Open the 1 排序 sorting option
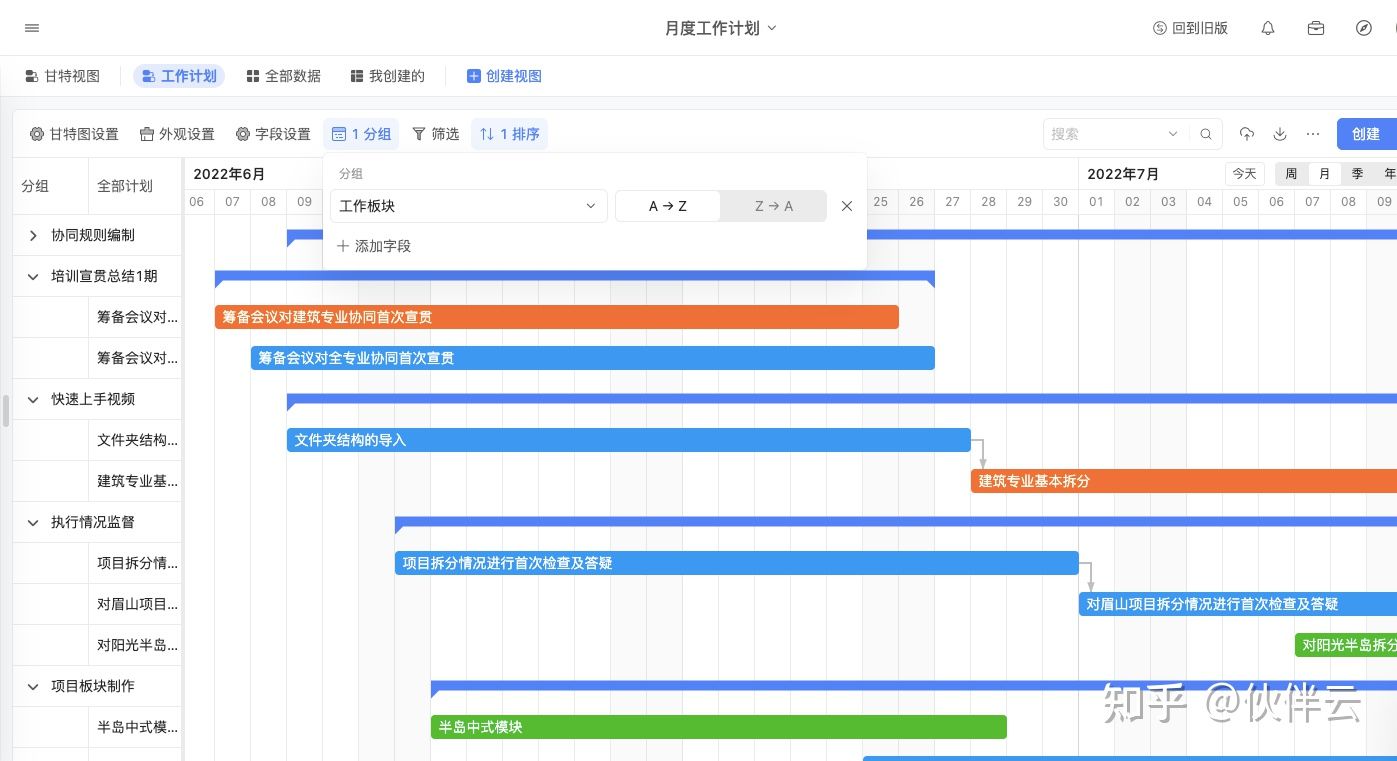Screen dimensions: 1397x761 click(509, 134)
